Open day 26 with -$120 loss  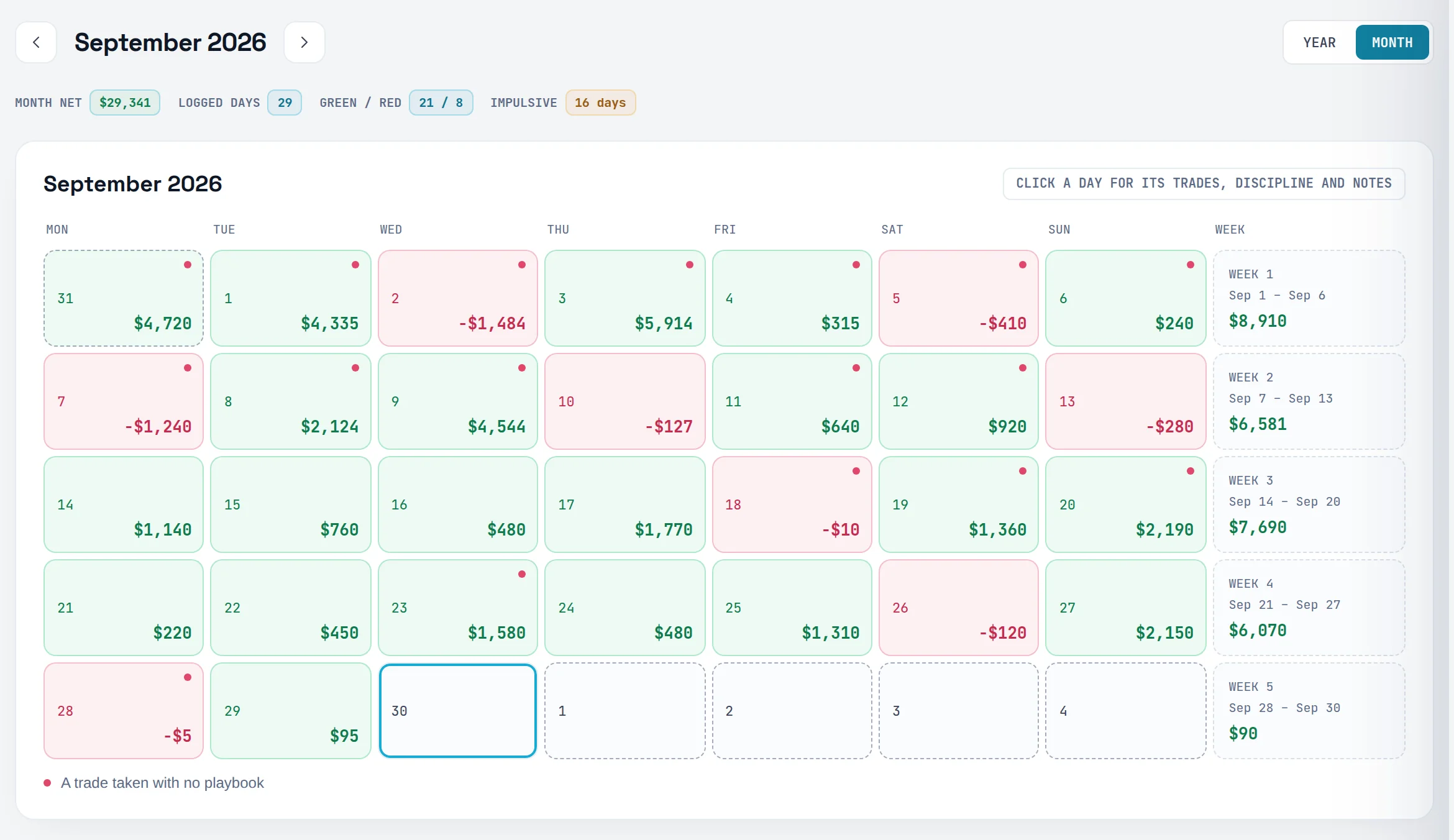959,608
